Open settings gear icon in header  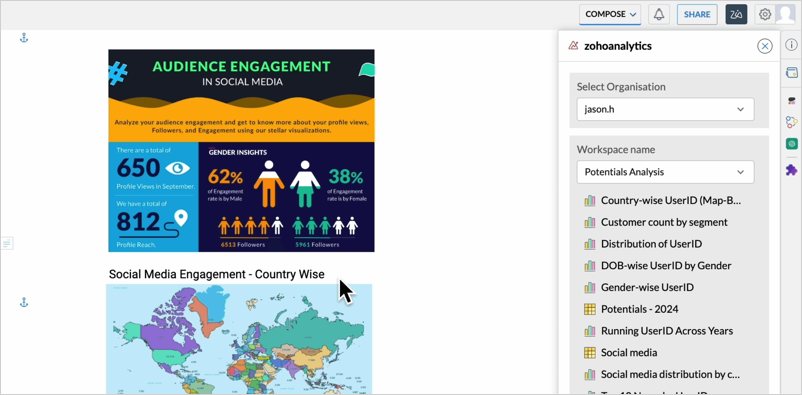coord(765,14)
